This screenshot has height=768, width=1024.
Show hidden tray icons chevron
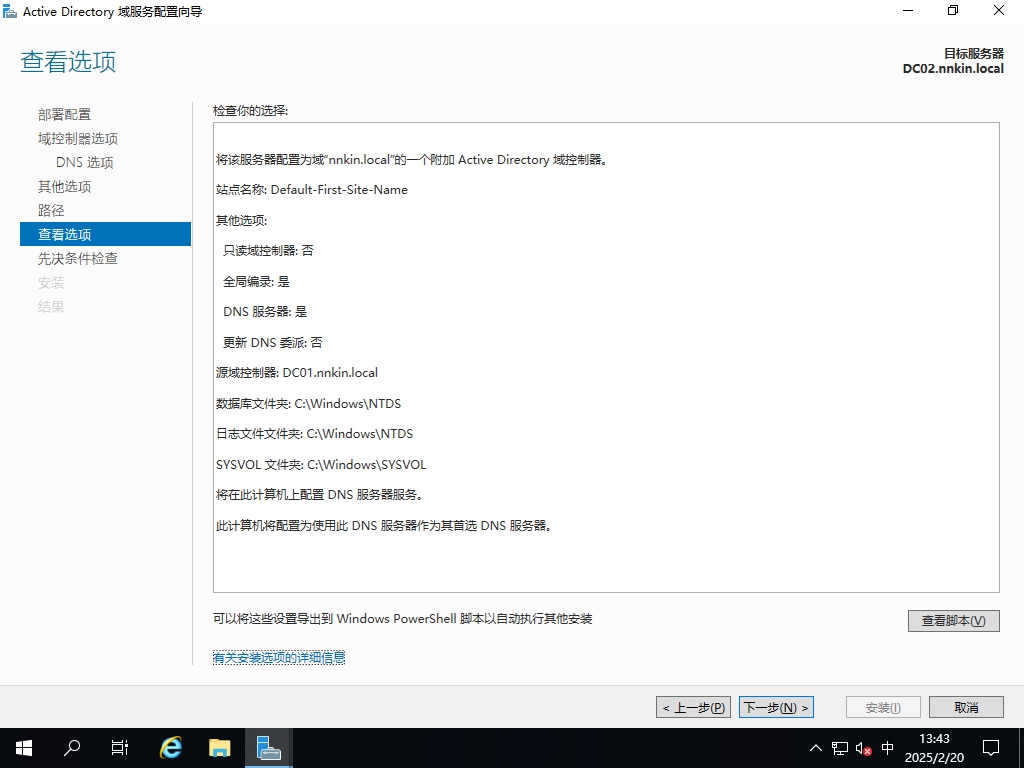(816, 748)
